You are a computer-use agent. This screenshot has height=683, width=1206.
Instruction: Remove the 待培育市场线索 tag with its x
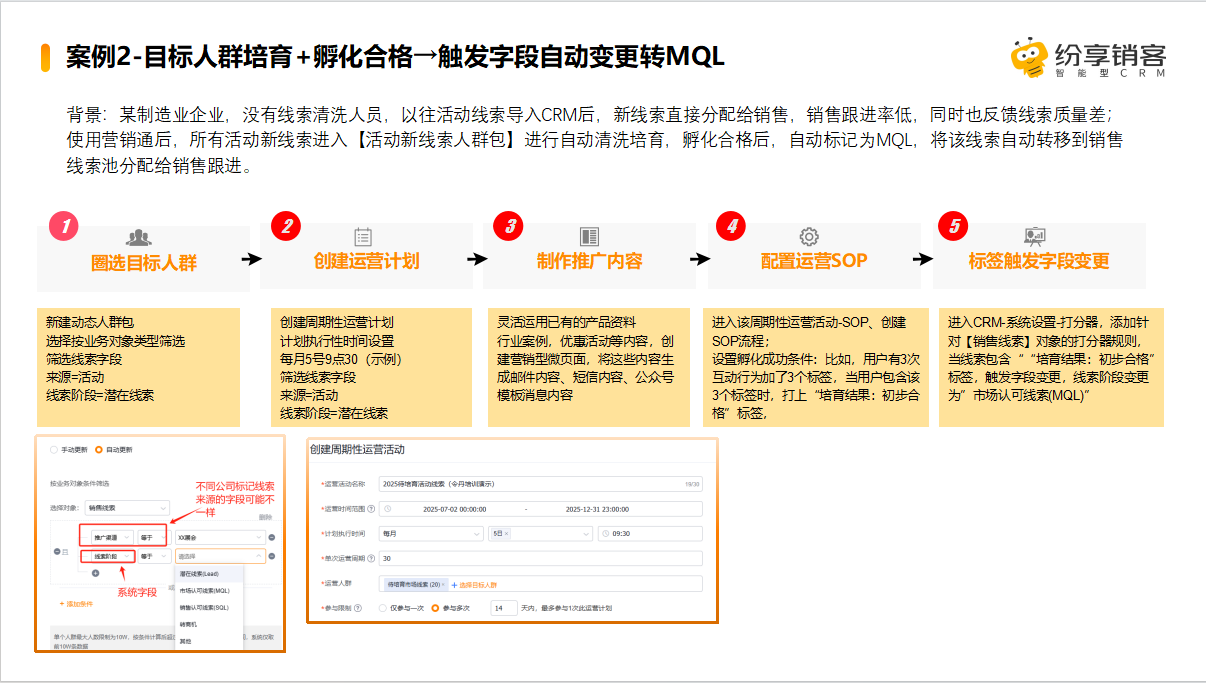[443, 584]
